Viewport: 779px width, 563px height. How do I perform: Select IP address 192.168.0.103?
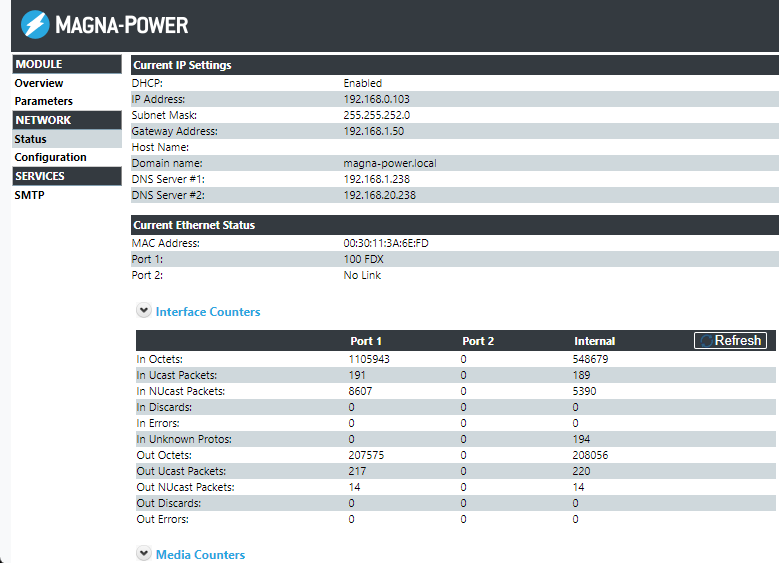click(x=377, y=99)
